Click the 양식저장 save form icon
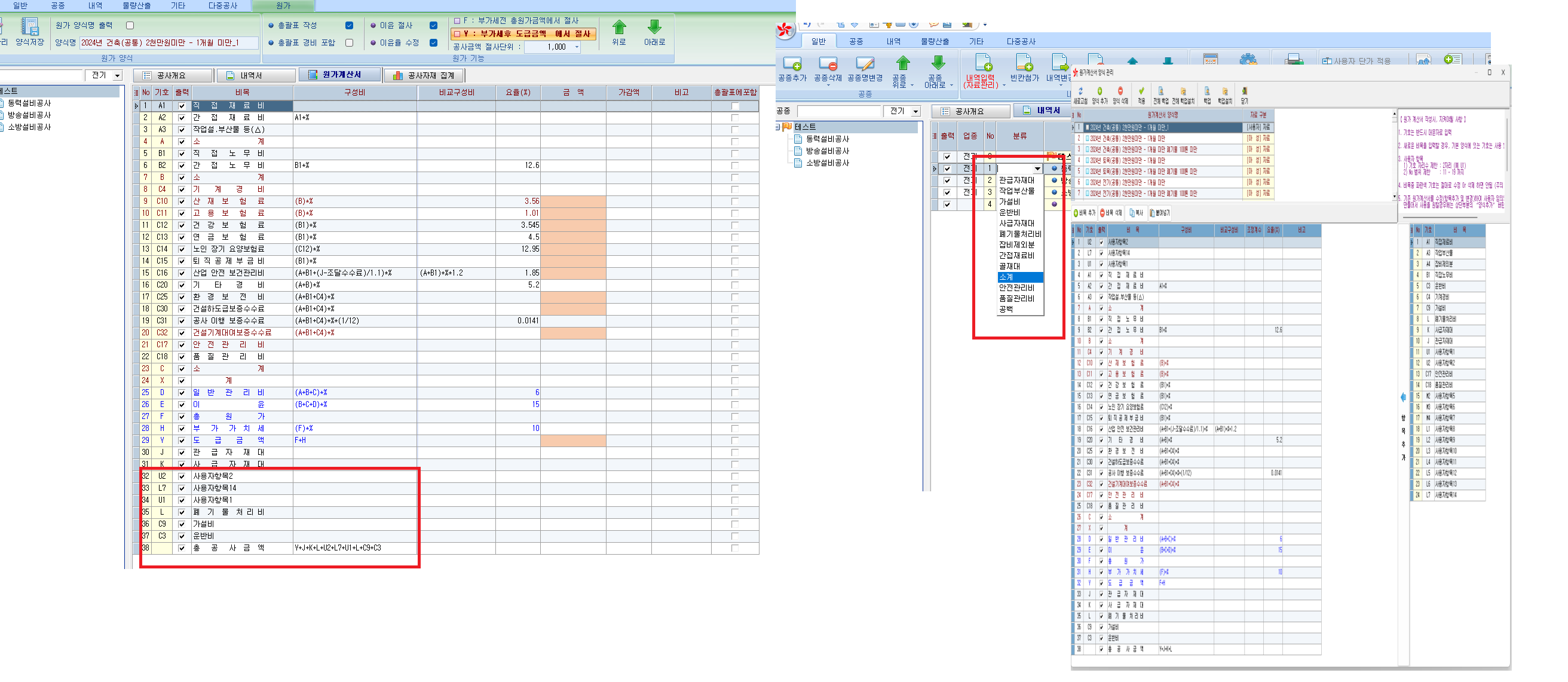Image resolution: width=1568 pixels, height=682 pixels. click(30, 27)
